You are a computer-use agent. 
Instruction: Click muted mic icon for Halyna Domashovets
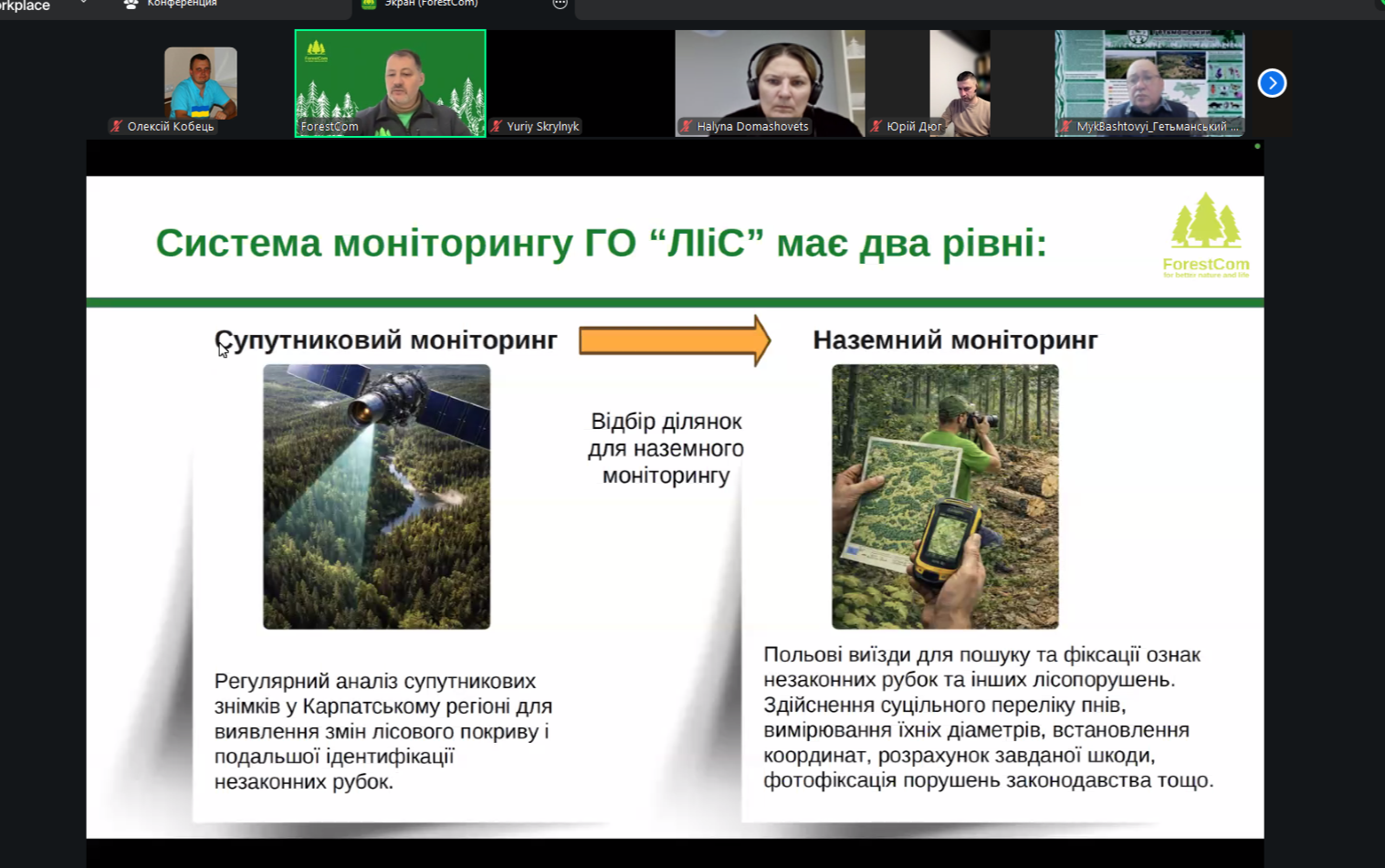click(x=687, y=127)
